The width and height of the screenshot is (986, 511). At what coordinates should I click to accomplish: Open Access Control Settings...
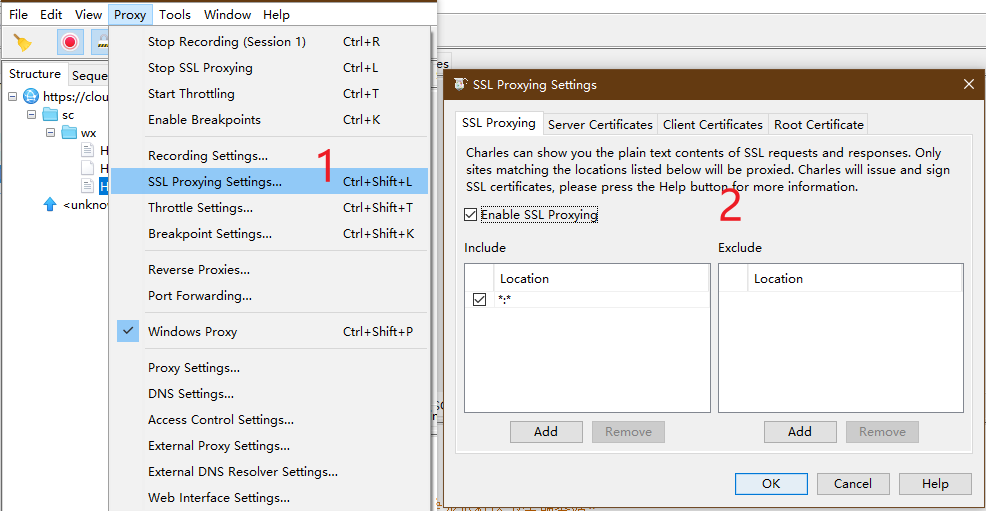point(270,419)
